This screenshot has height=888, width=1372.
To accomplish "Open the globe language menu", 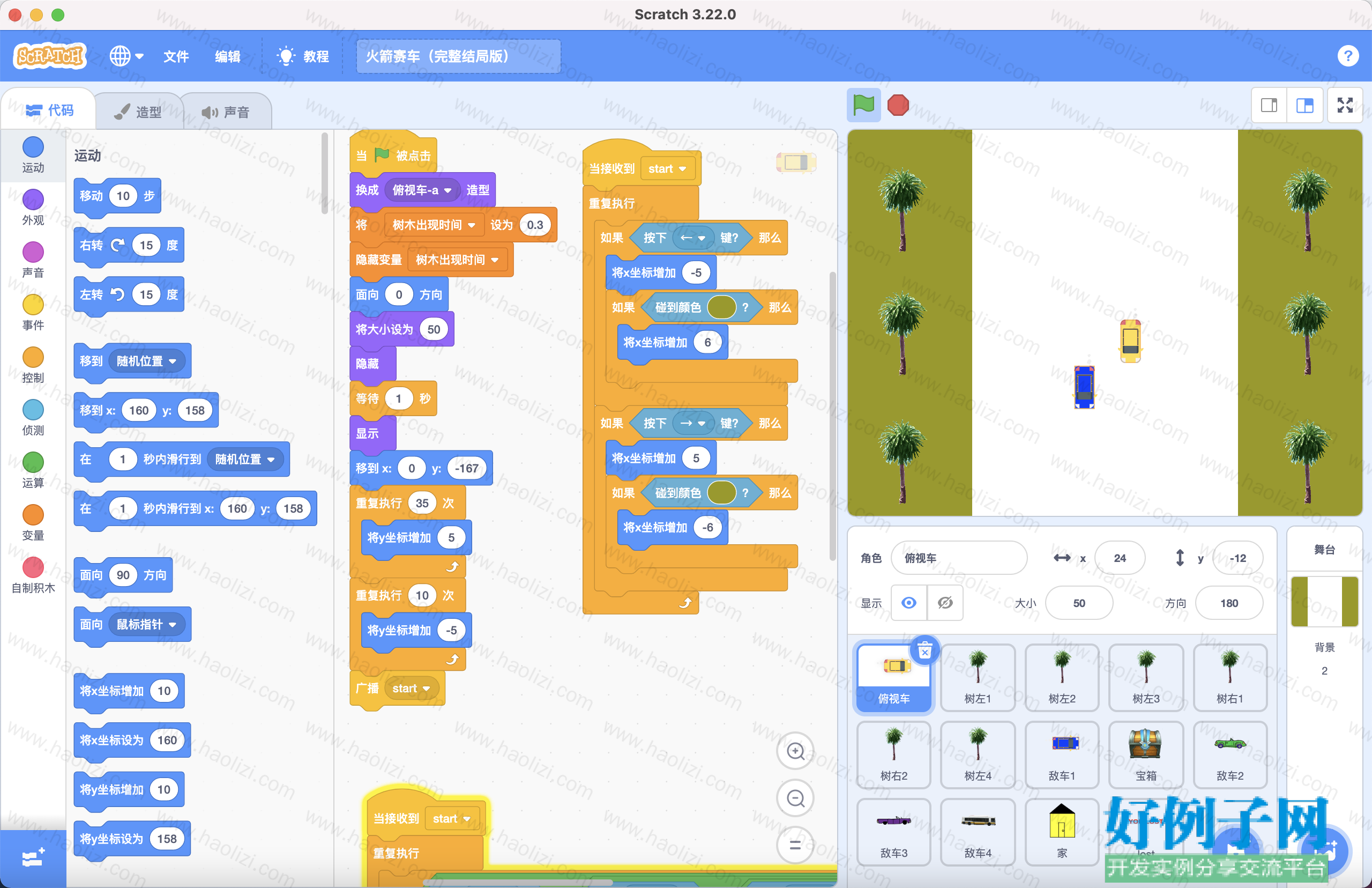I will (x=126, y=56).
